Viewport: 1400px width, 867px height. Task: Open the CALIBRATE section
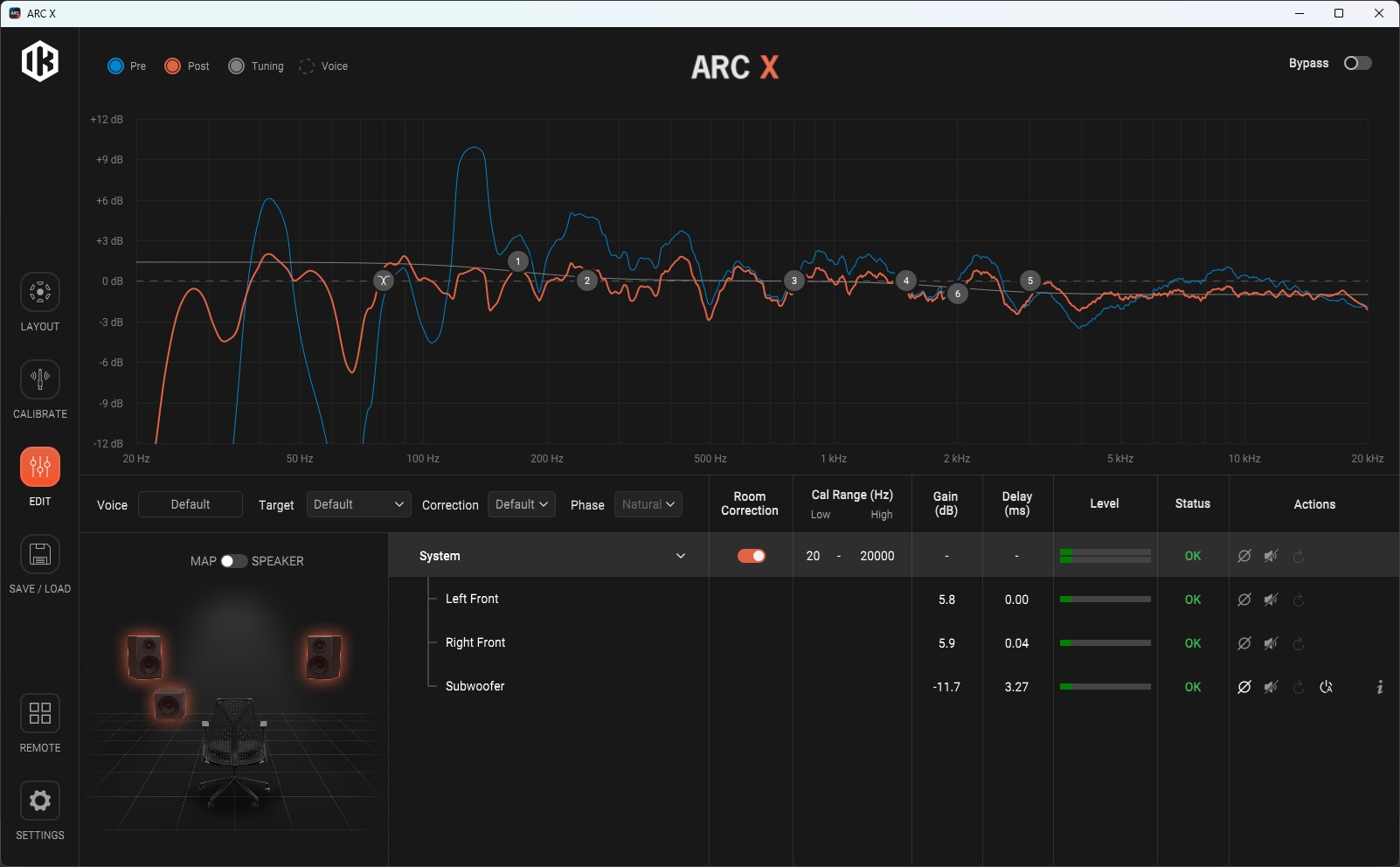[x=40, y=390]
